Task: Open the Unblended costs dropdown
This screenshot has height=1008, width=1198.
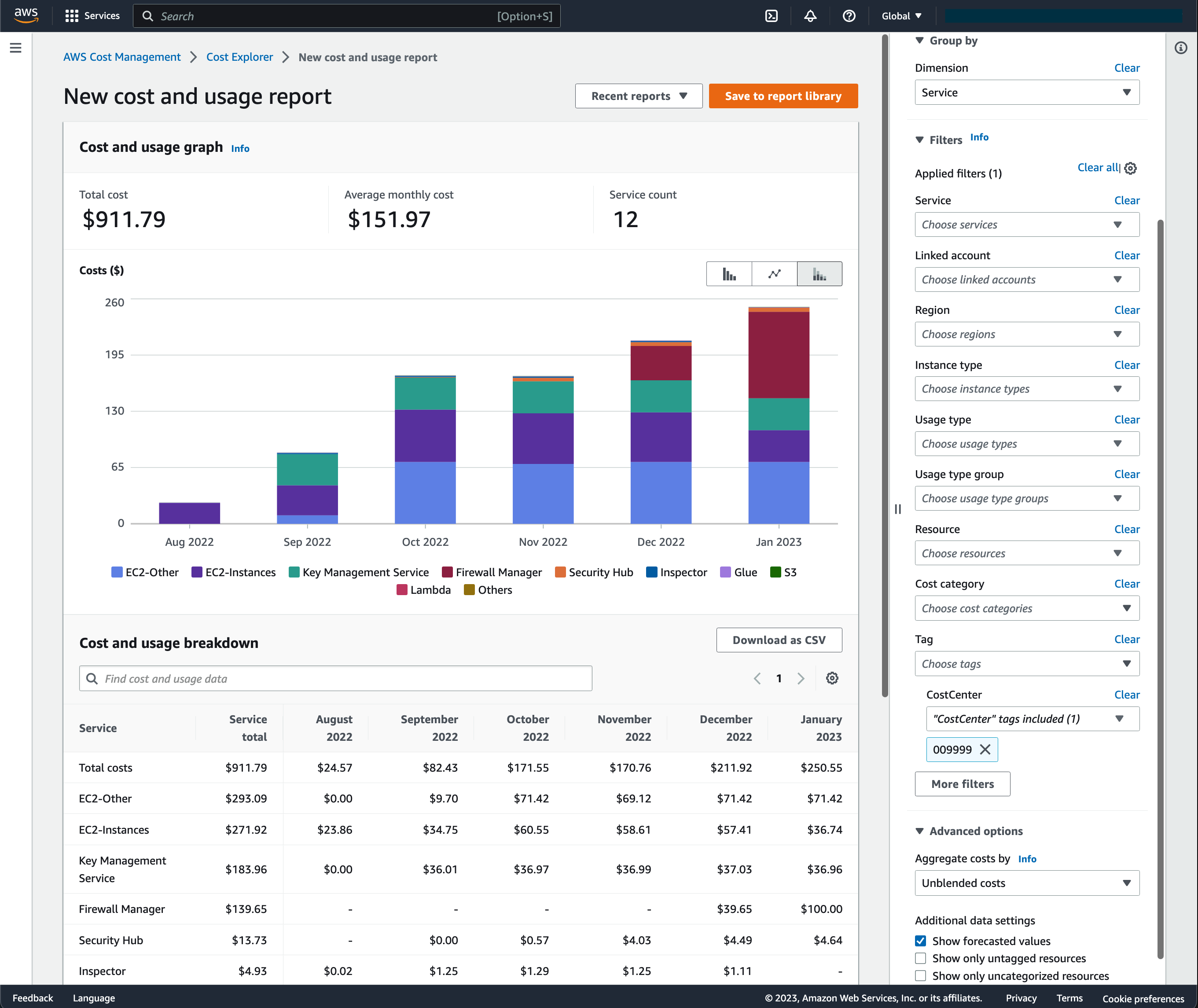Action: pos(1027,883)
